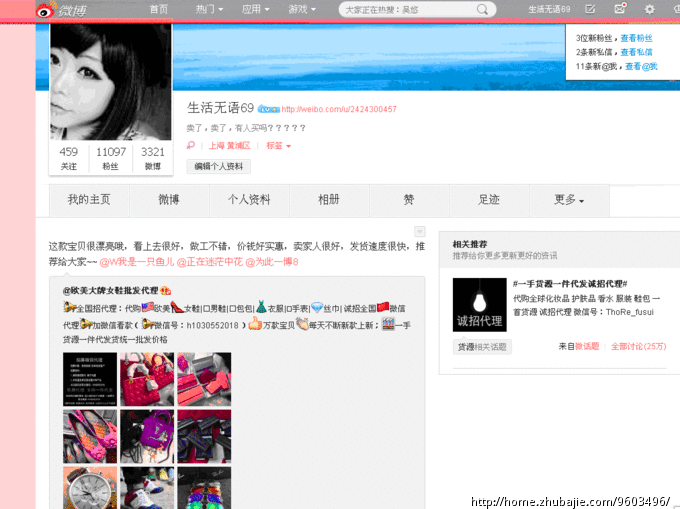
Task: Open the black text poster thumbnail
Action: (90, 379)
